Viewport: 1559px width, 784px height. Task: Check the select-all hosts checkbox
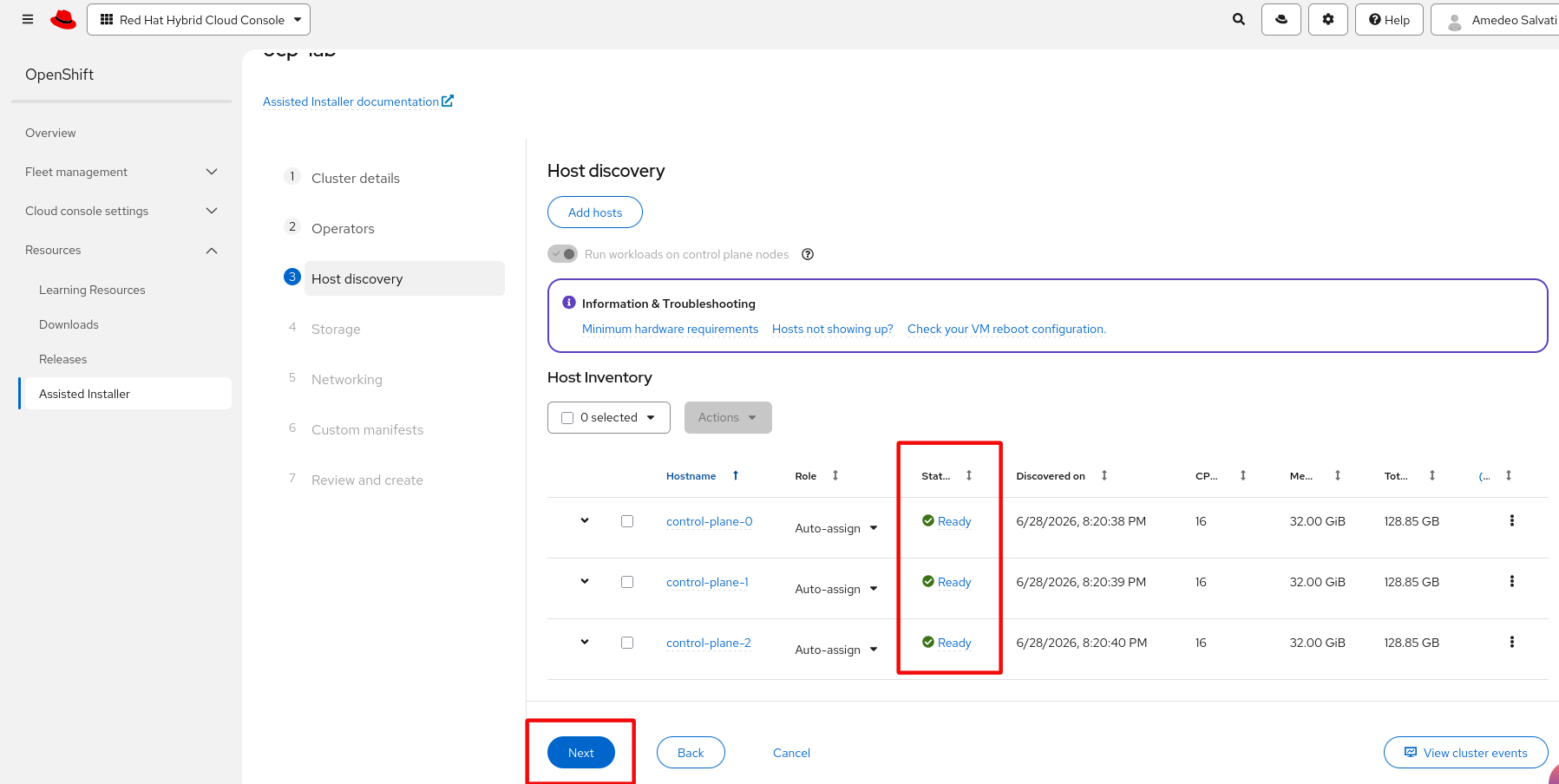[x=567, y=418]
